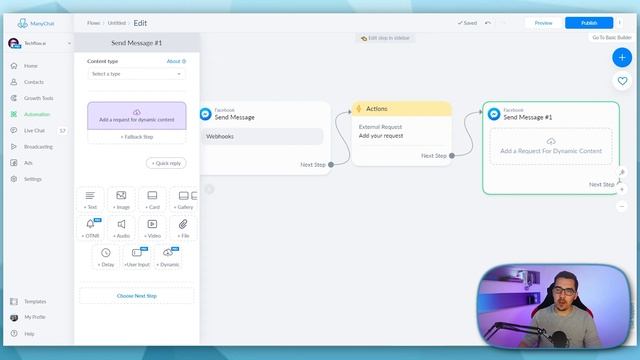This screenshot has height=360, width=640.
Task: Click the Send Message #1 sidebar title
Action: click(137, 43)
